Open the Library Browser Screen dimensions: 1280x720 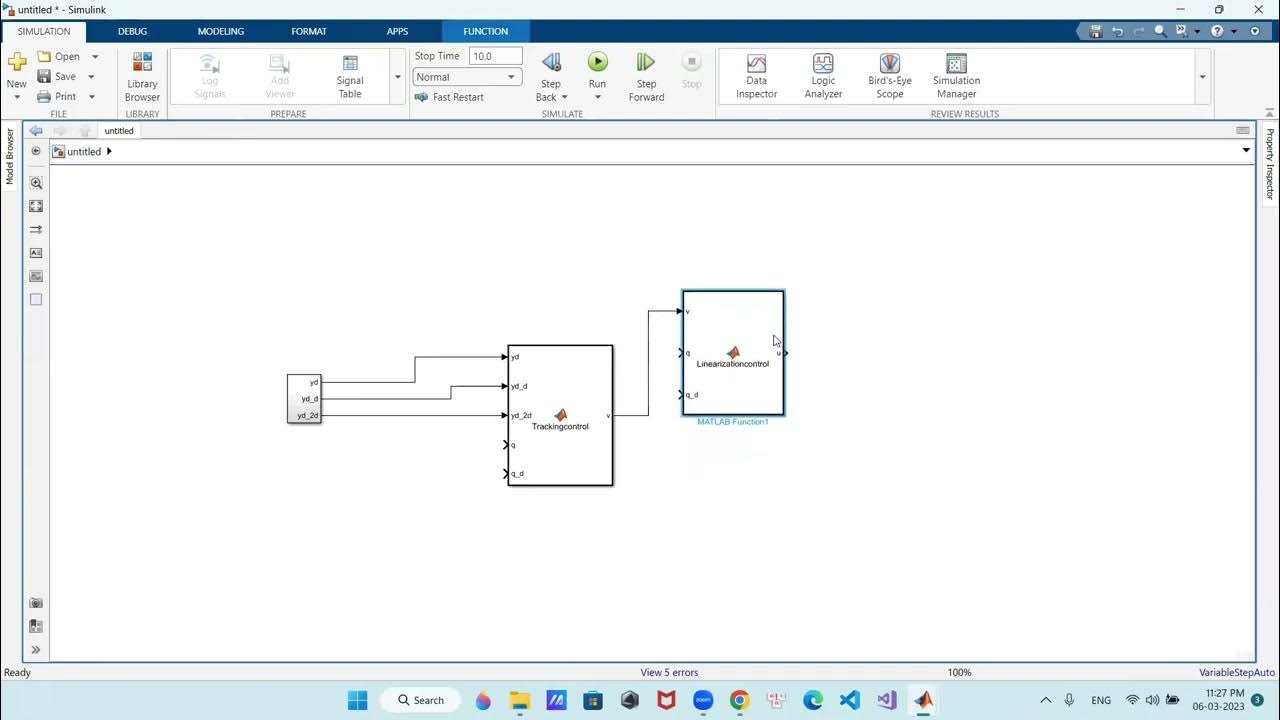(142, 77)
